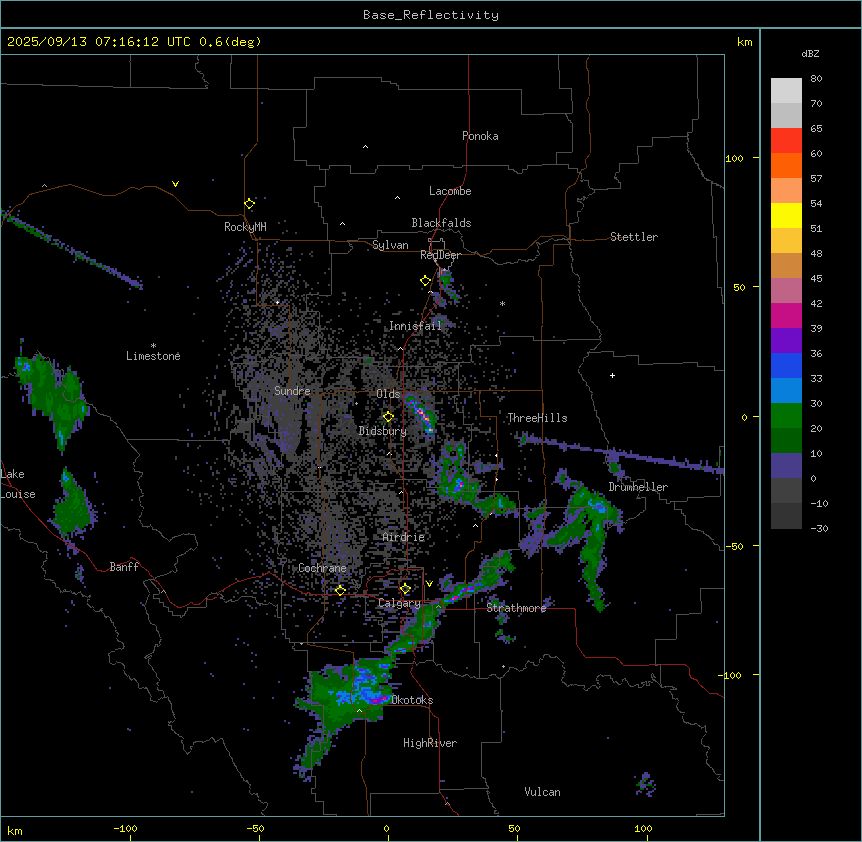Select the brown 48-45 dBZ legend swatch
This screenshot has height=842, width=862.
[x=786, y=265]
